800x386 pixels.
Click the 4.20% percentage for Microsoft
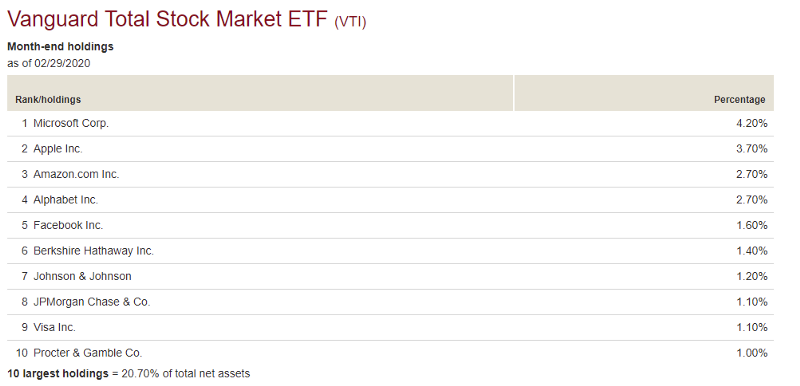(752, 123)
